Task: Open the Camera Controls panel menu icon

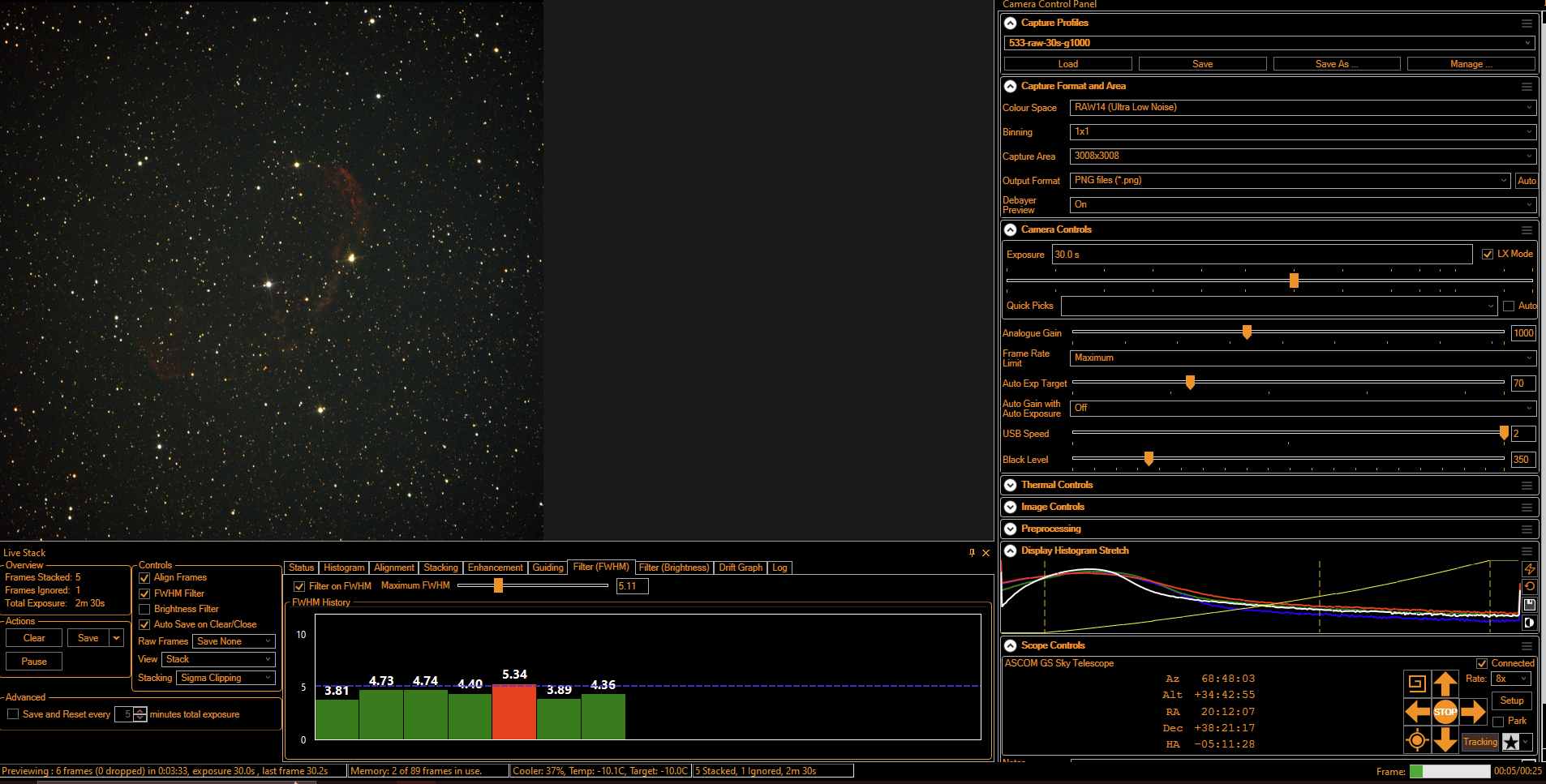Action: click(x=1527, y=230)
